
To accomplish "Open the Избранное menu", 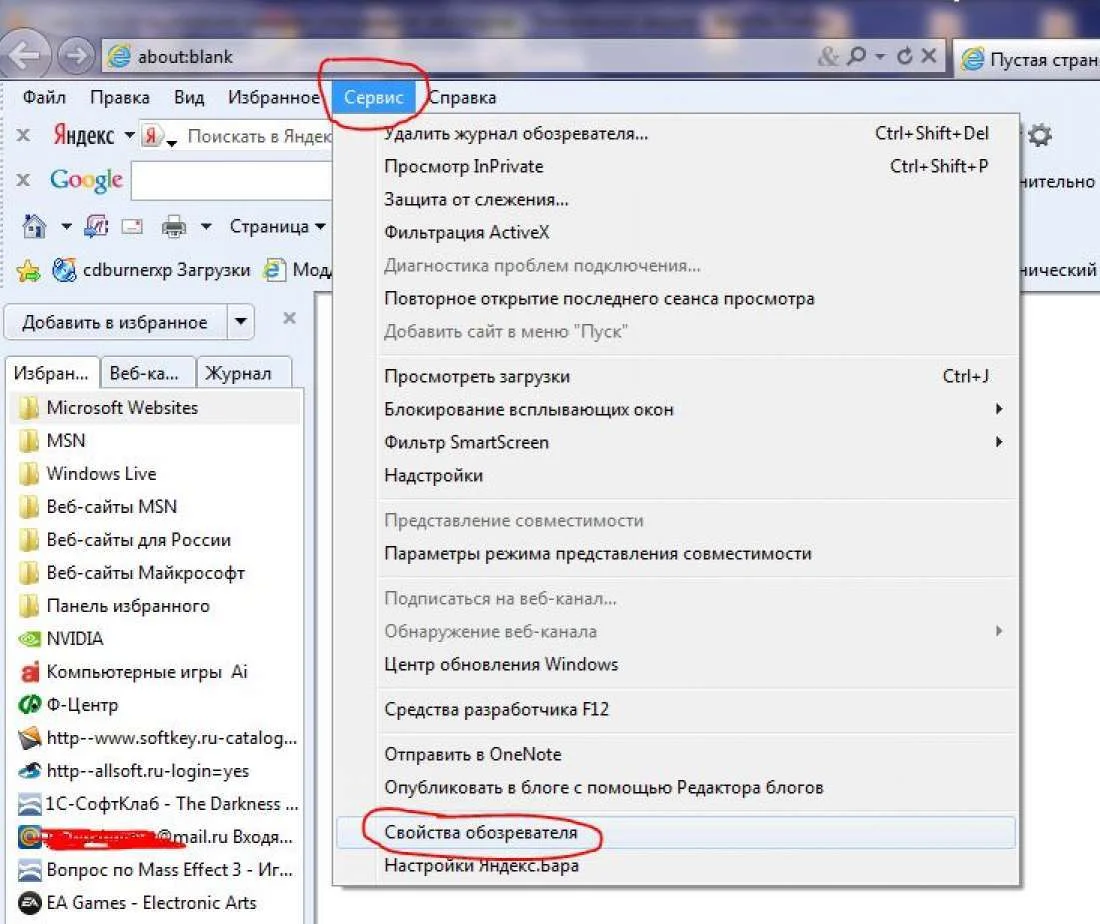I will point(274,97).
